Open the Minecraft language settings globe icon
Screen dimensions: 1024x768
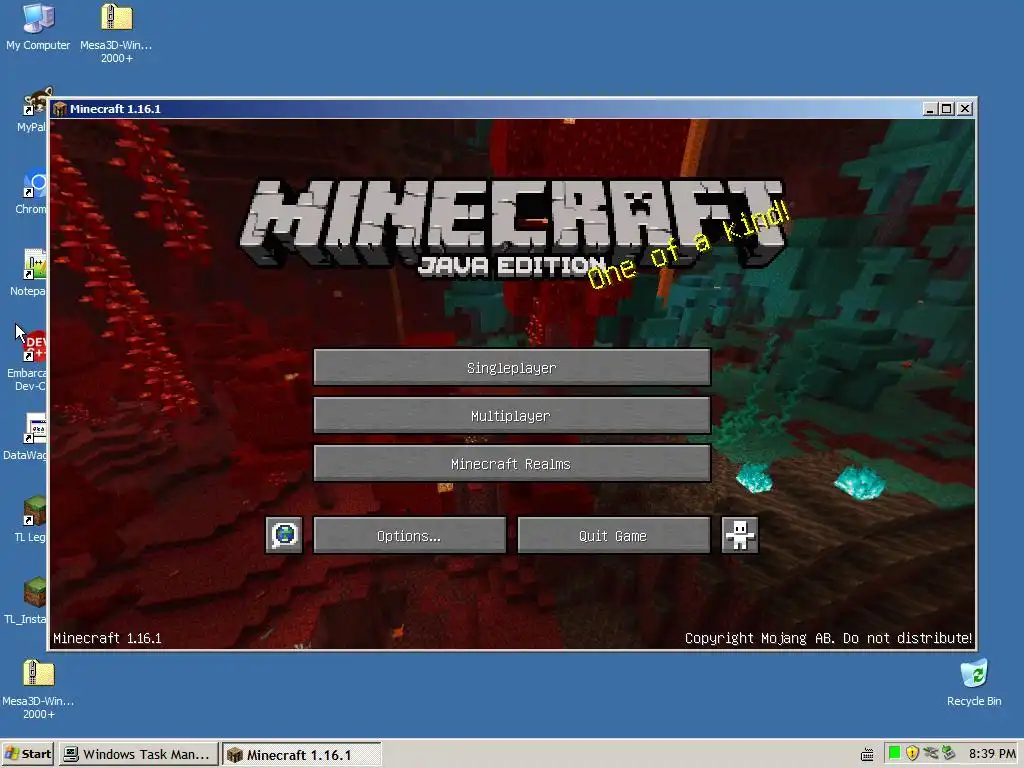point(284,536)
